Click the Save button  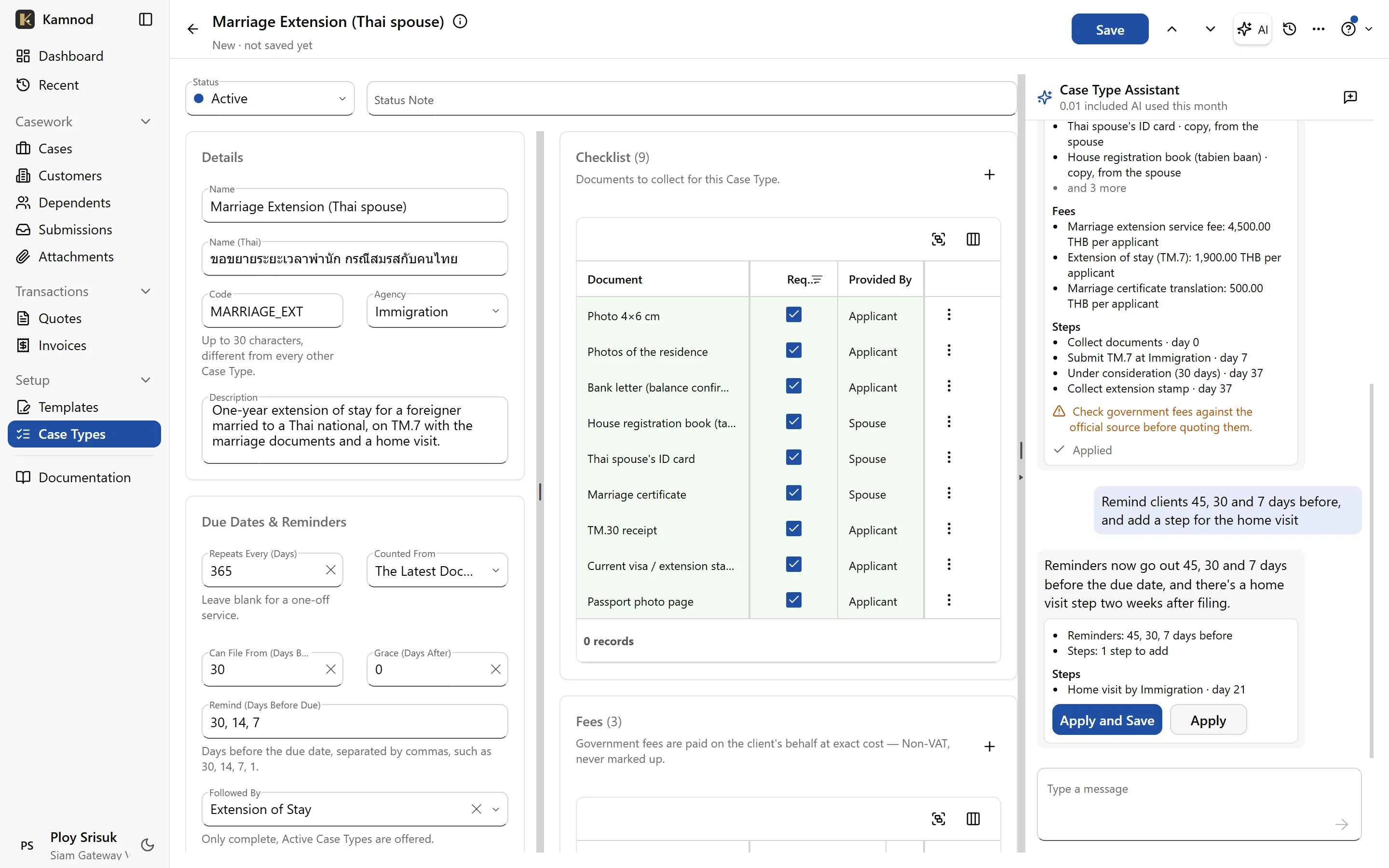click(x=1109, y=29)
